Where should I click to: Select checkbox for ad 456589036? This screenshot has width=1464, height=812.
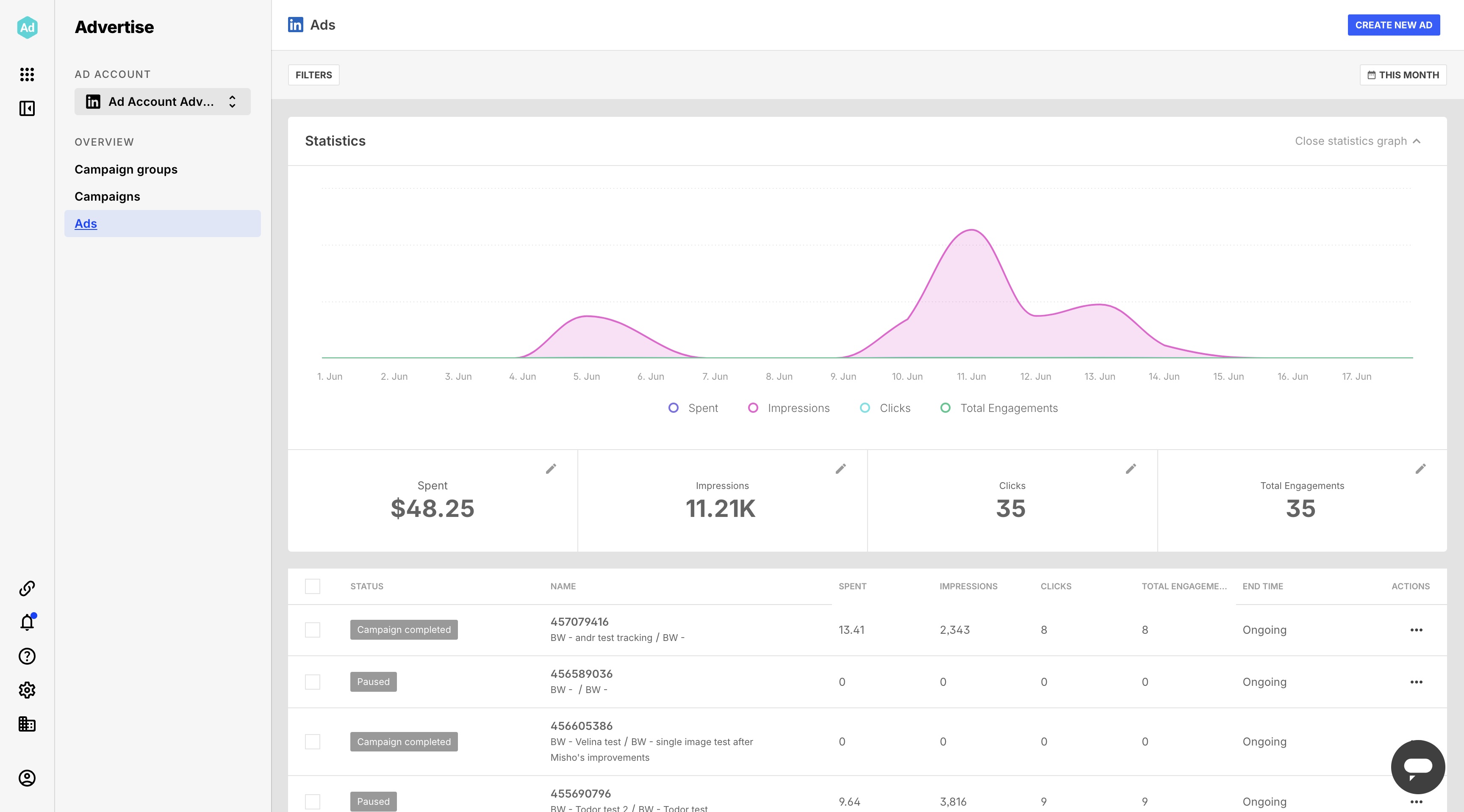coord(313,682)
